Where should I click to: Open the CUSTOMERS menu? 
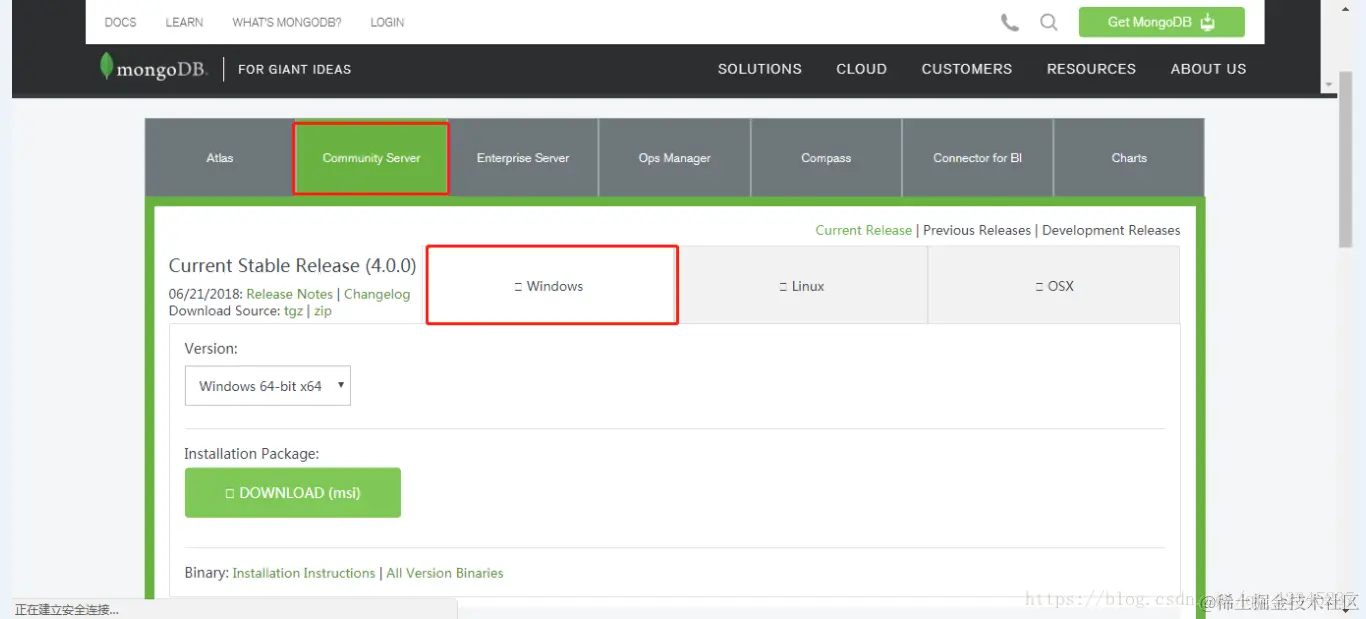point(966,69)
